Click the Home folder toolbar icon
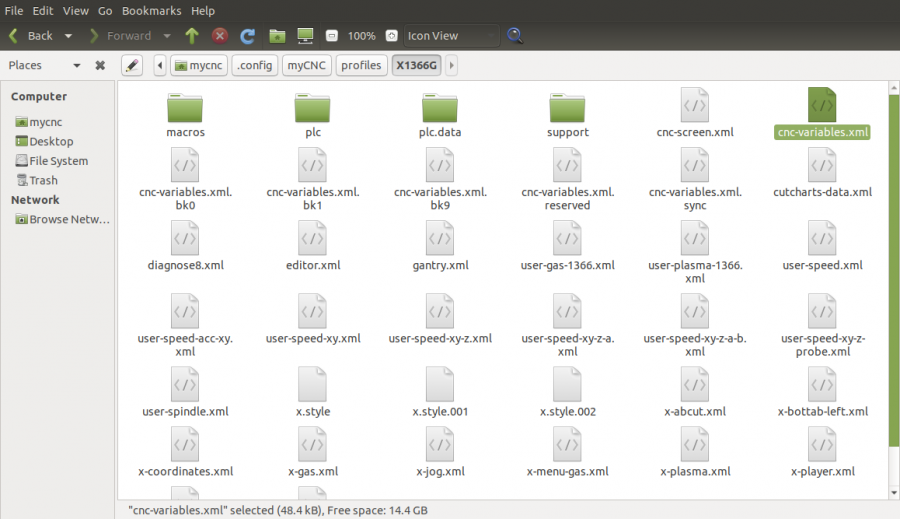 (x=276, y=36)
